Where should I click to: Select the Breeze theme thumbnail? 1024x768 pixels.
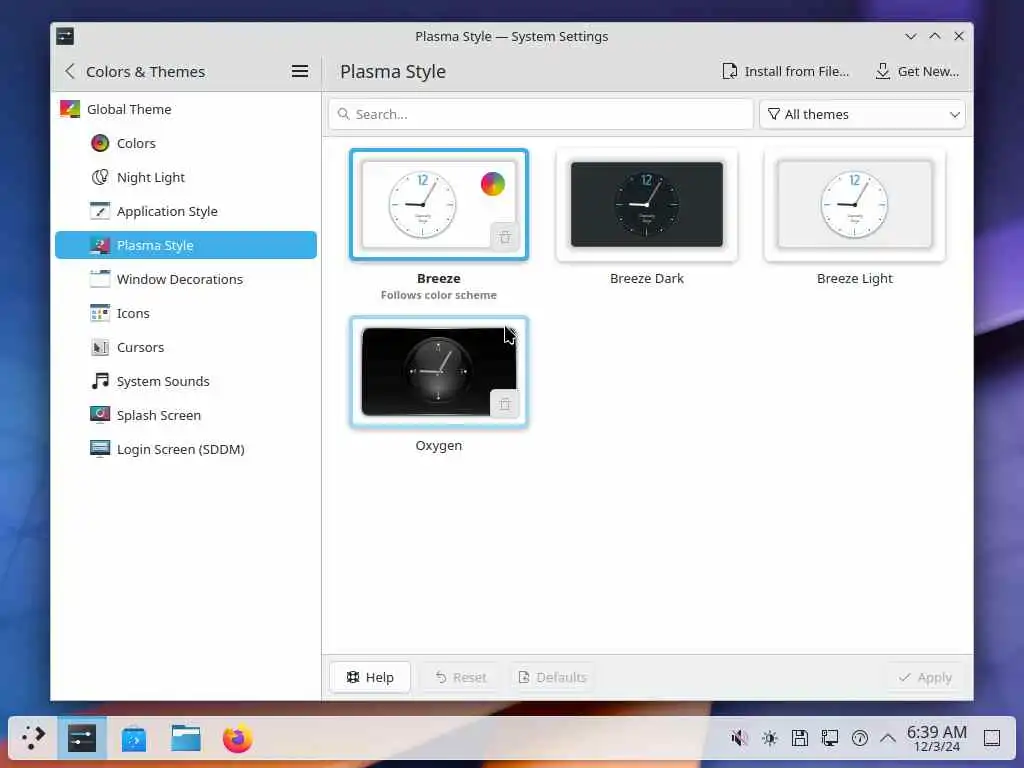[439, 204]
